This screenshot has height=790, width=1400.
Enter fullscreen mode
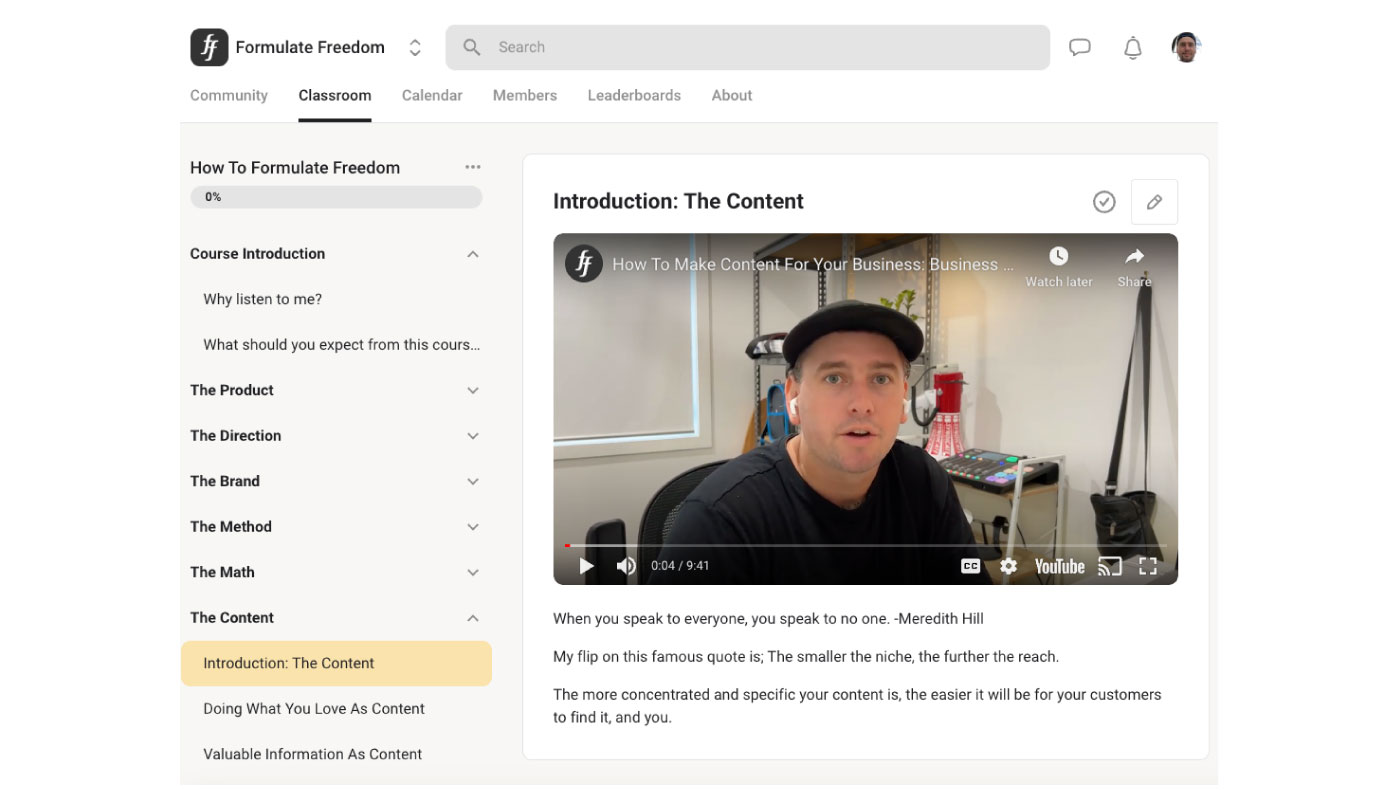(x=1148, y=566)
